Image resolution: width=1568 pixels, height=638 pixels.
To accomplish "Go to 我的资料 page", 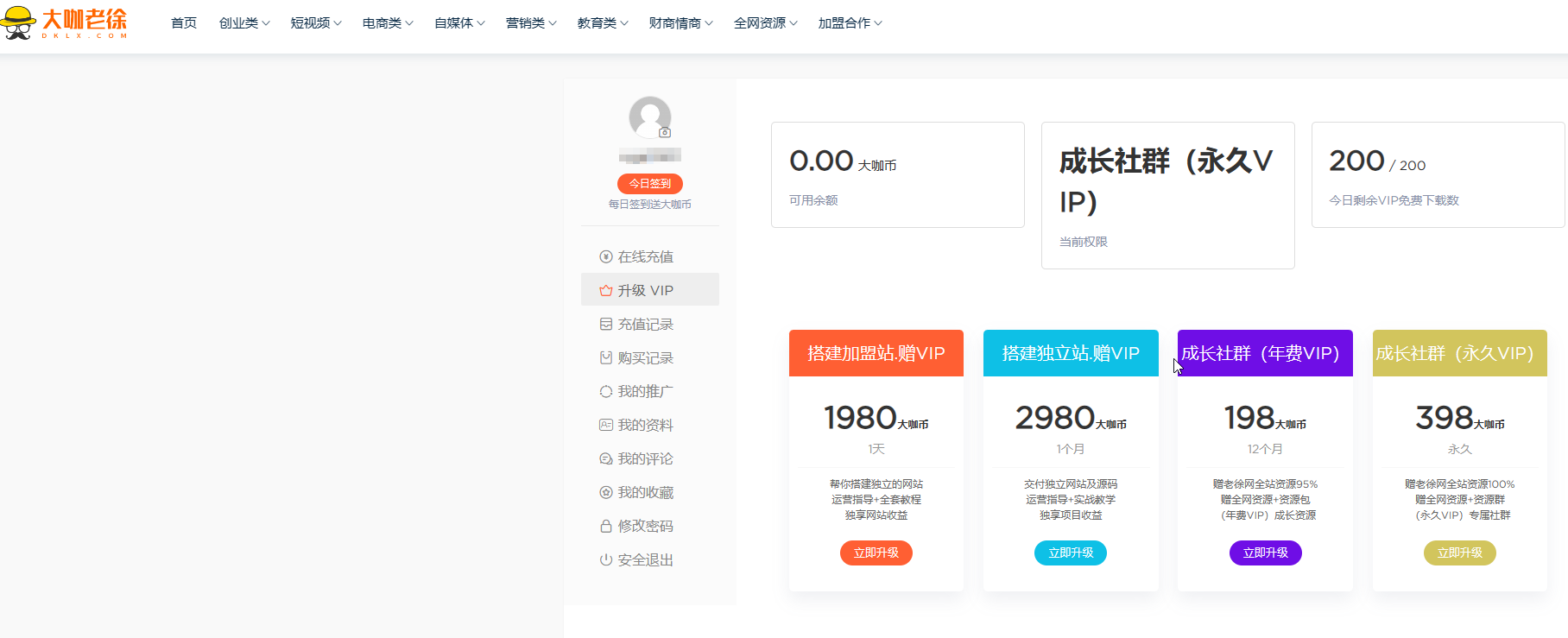I will (x=649, y=425).
